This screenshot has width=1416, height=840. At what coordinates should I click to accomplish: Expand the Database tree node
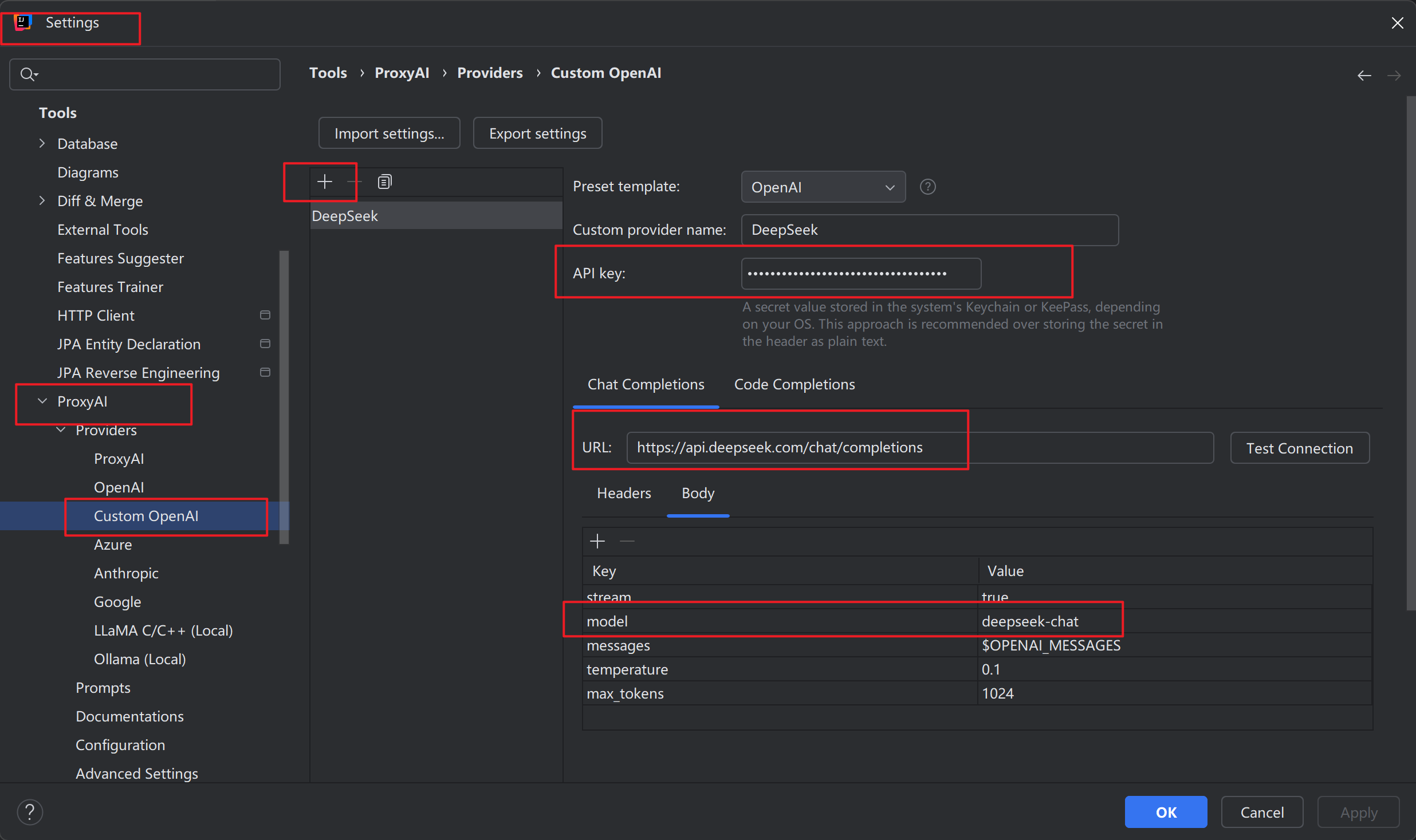pyautogui.click(x=42, y=144)
